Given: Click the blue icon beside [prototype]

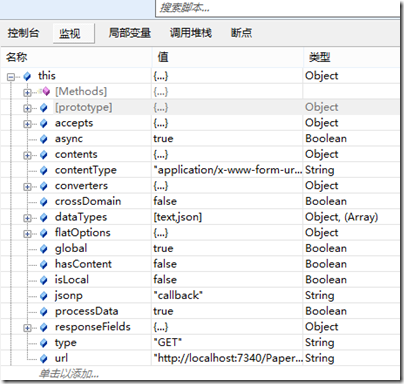Looking at the screenshot, I should coord(44,108).
